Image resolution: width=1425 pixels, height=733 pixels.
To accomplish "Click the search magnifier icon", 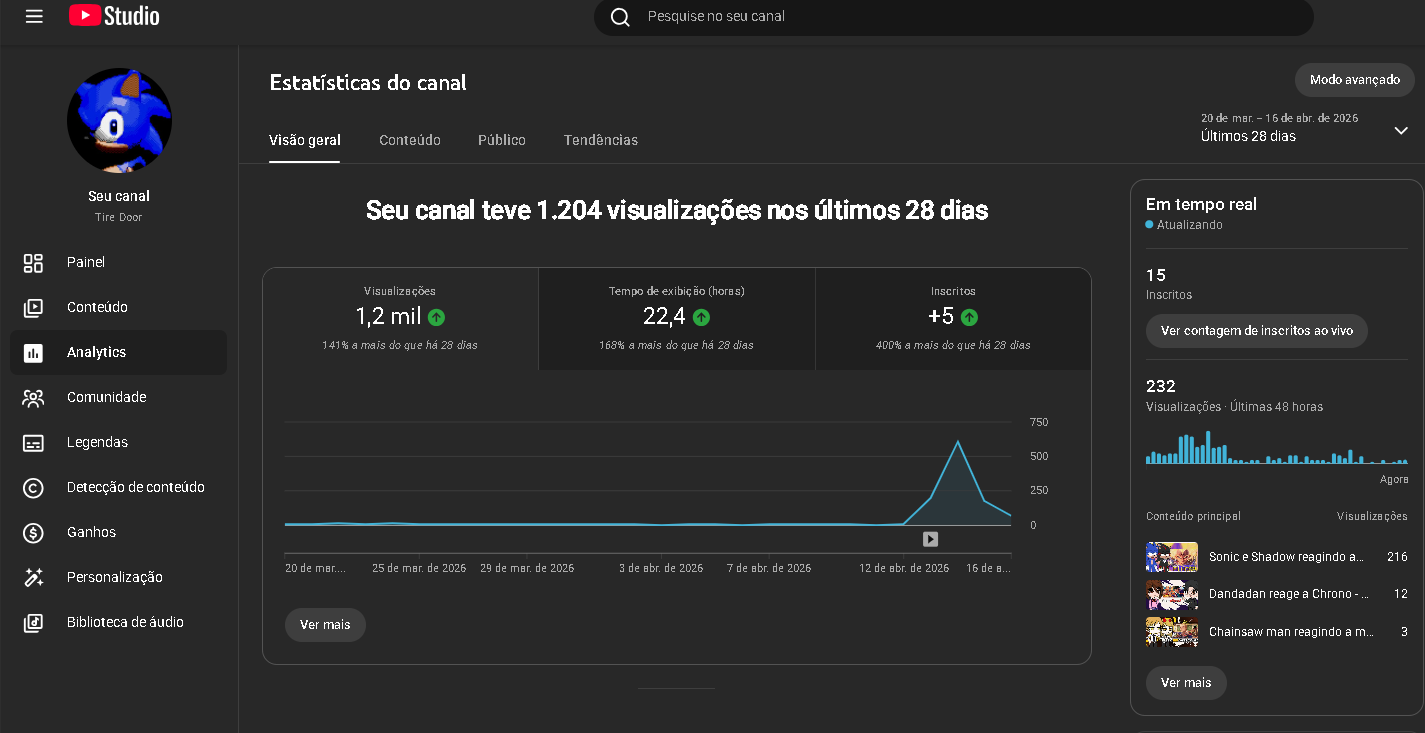I will pos(620,17).
